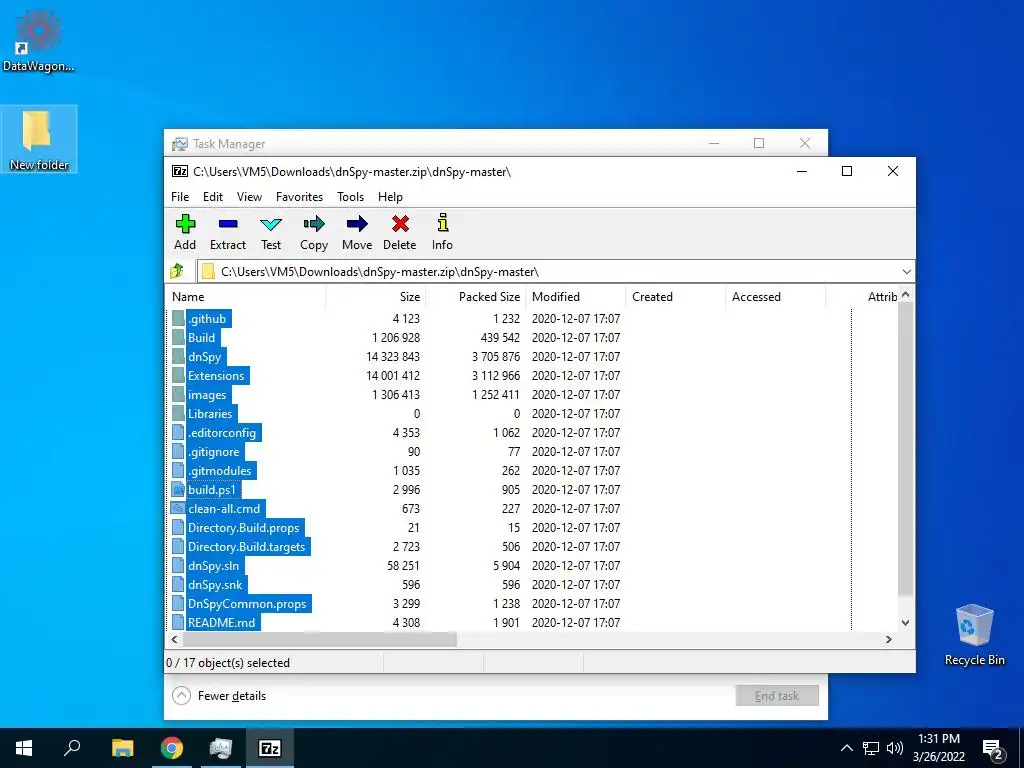Select the images folder icon
The height and width of the screenshot is (768, 1024).
(179, 394)
